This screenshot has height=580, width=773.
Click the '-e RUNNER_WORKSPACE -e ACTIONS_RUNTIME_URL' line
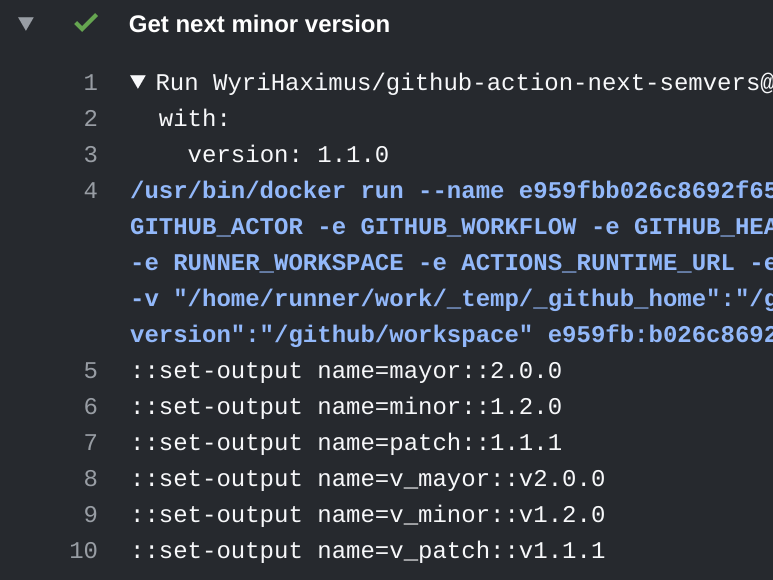(452, 263)
